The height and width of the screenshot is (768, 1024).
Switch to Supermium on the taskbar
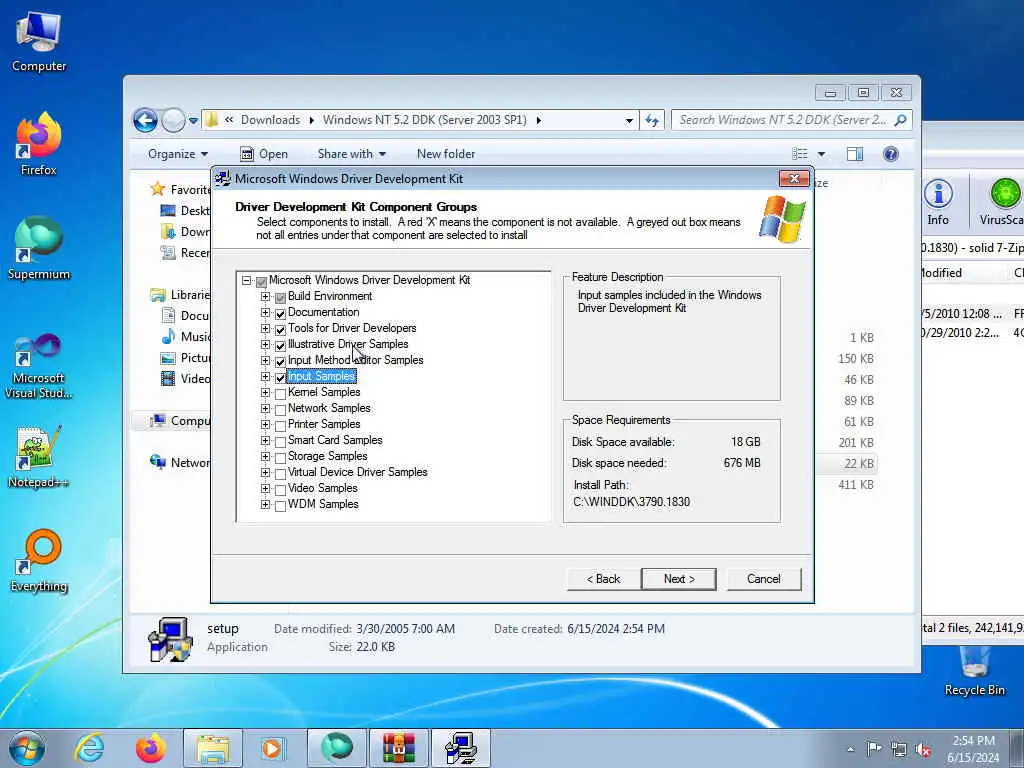[x=337, y=748]
